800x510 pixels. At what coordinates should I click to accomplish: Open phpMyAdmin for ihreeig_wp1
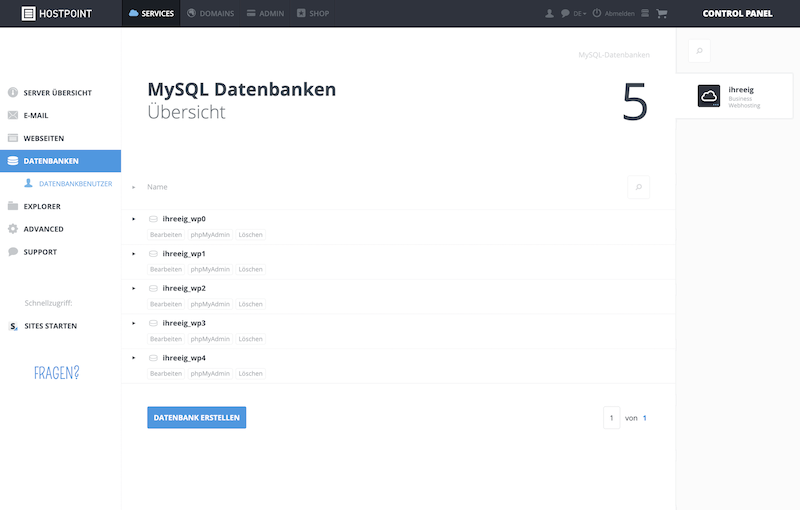[x=210, y=269]
